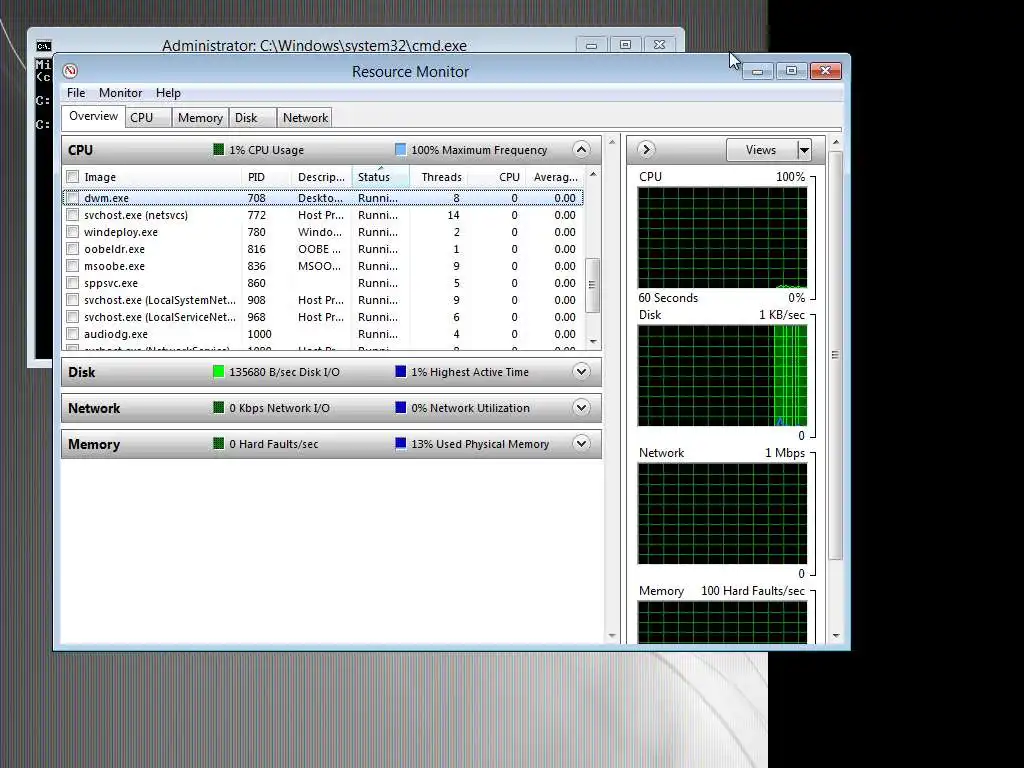This screenshot has height=768, width=1024.
Task: Sort by the PID column header
Action: click(x=266, y=177)
